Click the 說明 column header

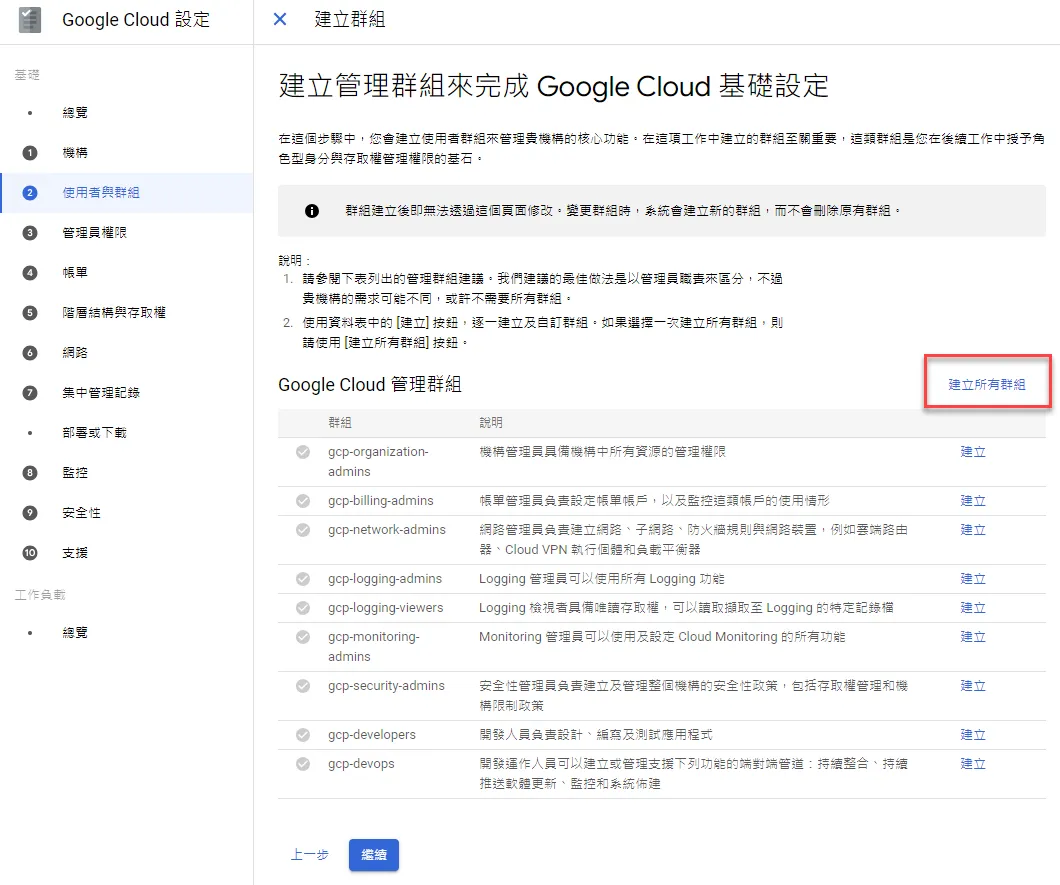pyautogui.click(x=491, y=423)
